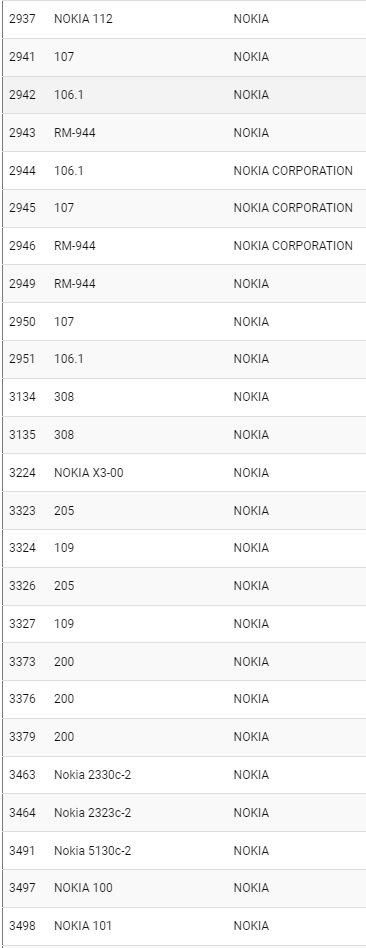Click NOKIA CORPORATION in row 2944
The width and height of the screenshot is (366, 948).
point(293,170)
